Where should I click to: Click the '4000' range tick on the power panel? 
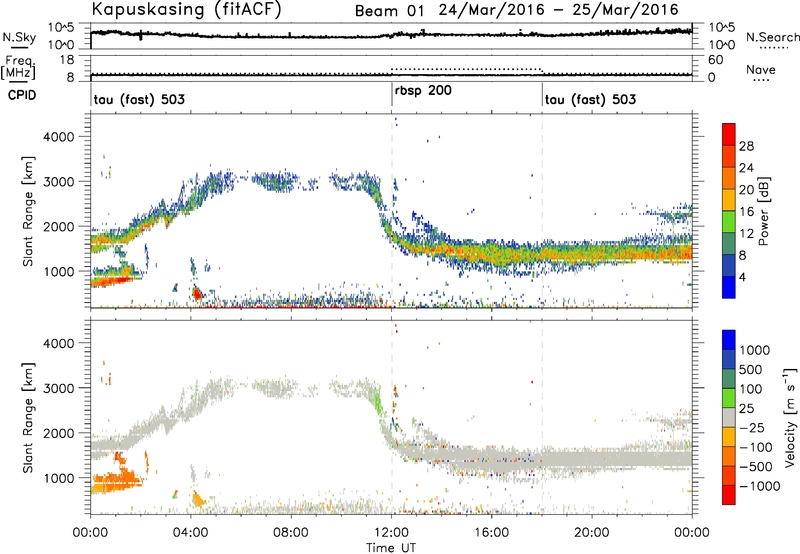58,137
